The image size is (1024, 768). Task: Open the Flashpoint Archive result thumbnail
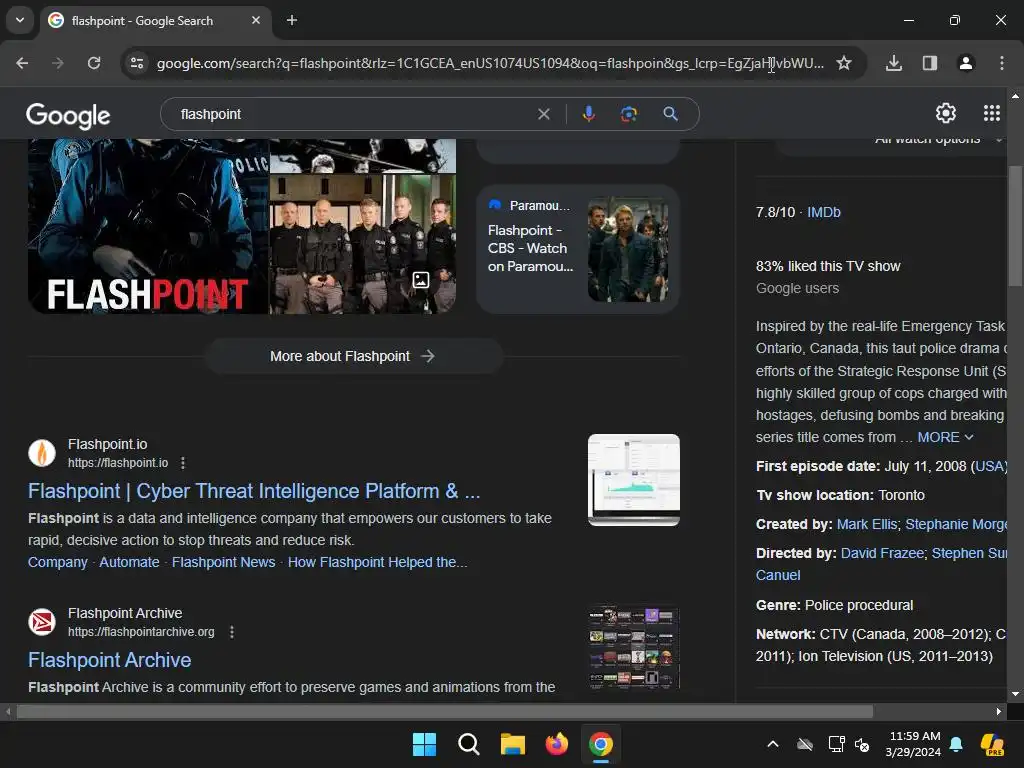click(633, 647)
